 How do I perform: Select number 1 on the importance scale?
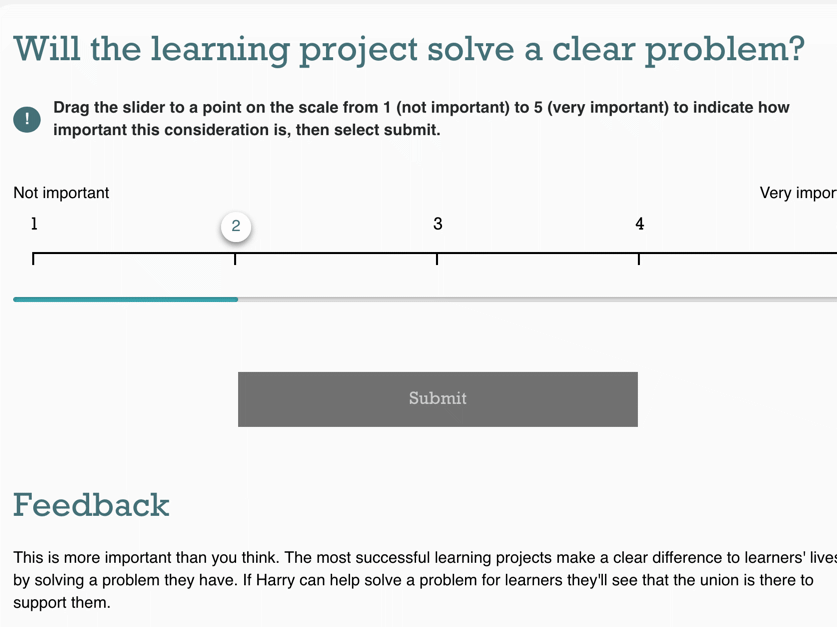pos(34,224)
